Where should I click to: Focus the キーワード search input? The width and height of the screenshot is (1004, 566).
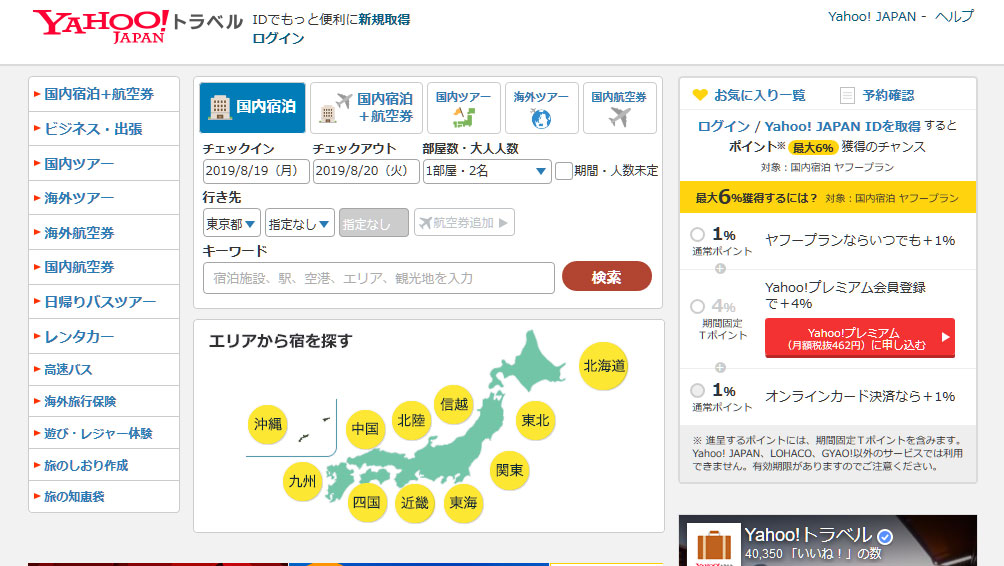pyautogui.click(x=378, y=278)
